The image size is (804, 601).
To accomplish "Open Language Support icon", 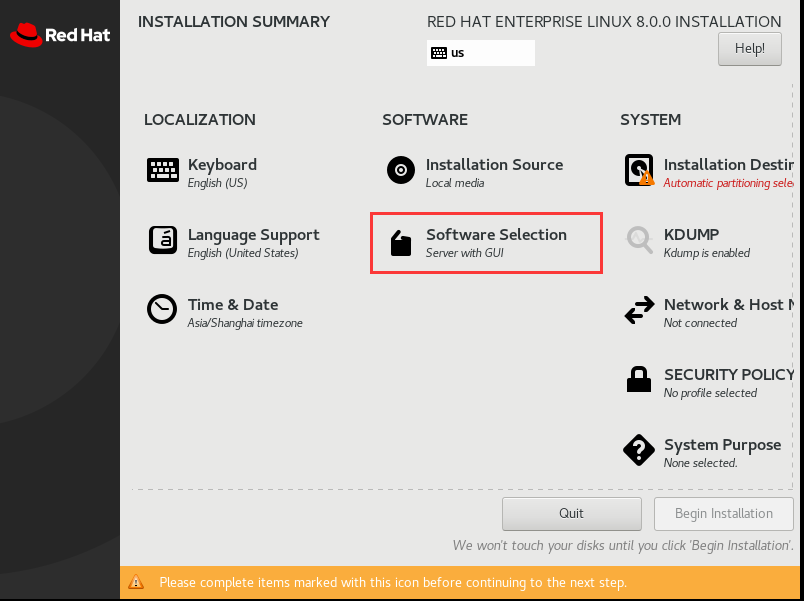I will pyautogui.click(x=163, y=240).
